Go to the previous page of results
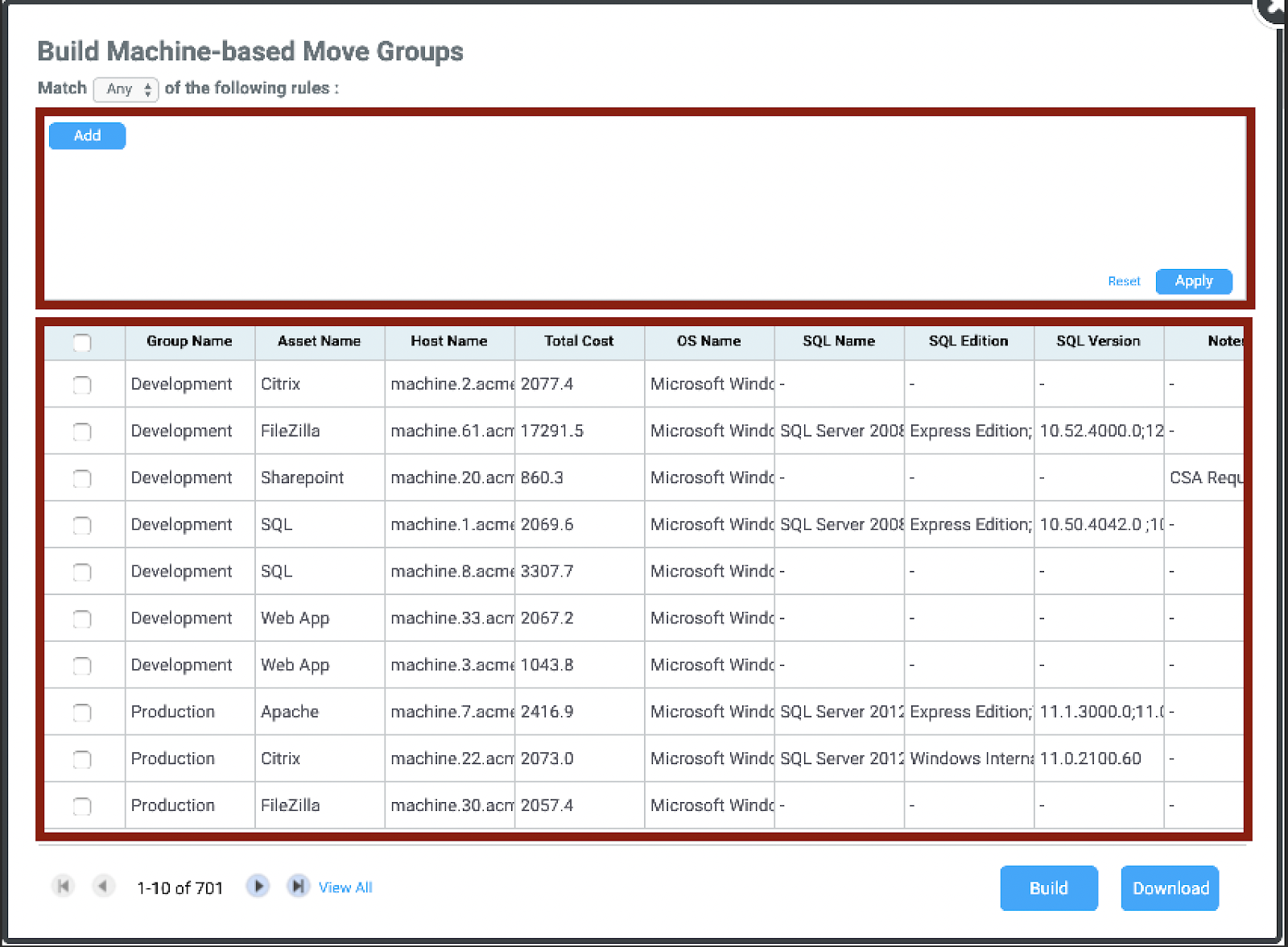This screenshot has height=947, width=1288. [103, 887]
